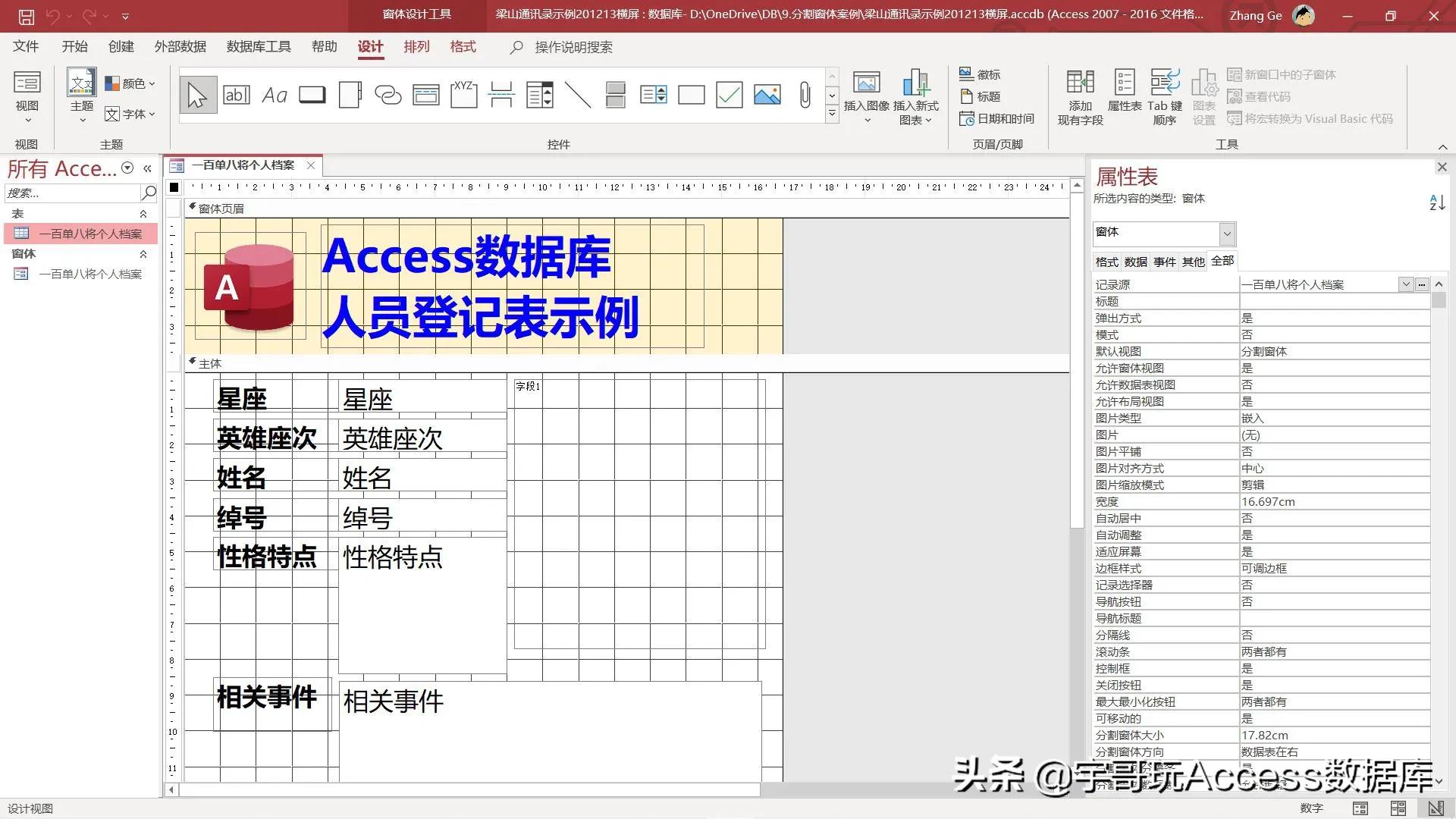Insert a hyperlink control

[388, 95]
